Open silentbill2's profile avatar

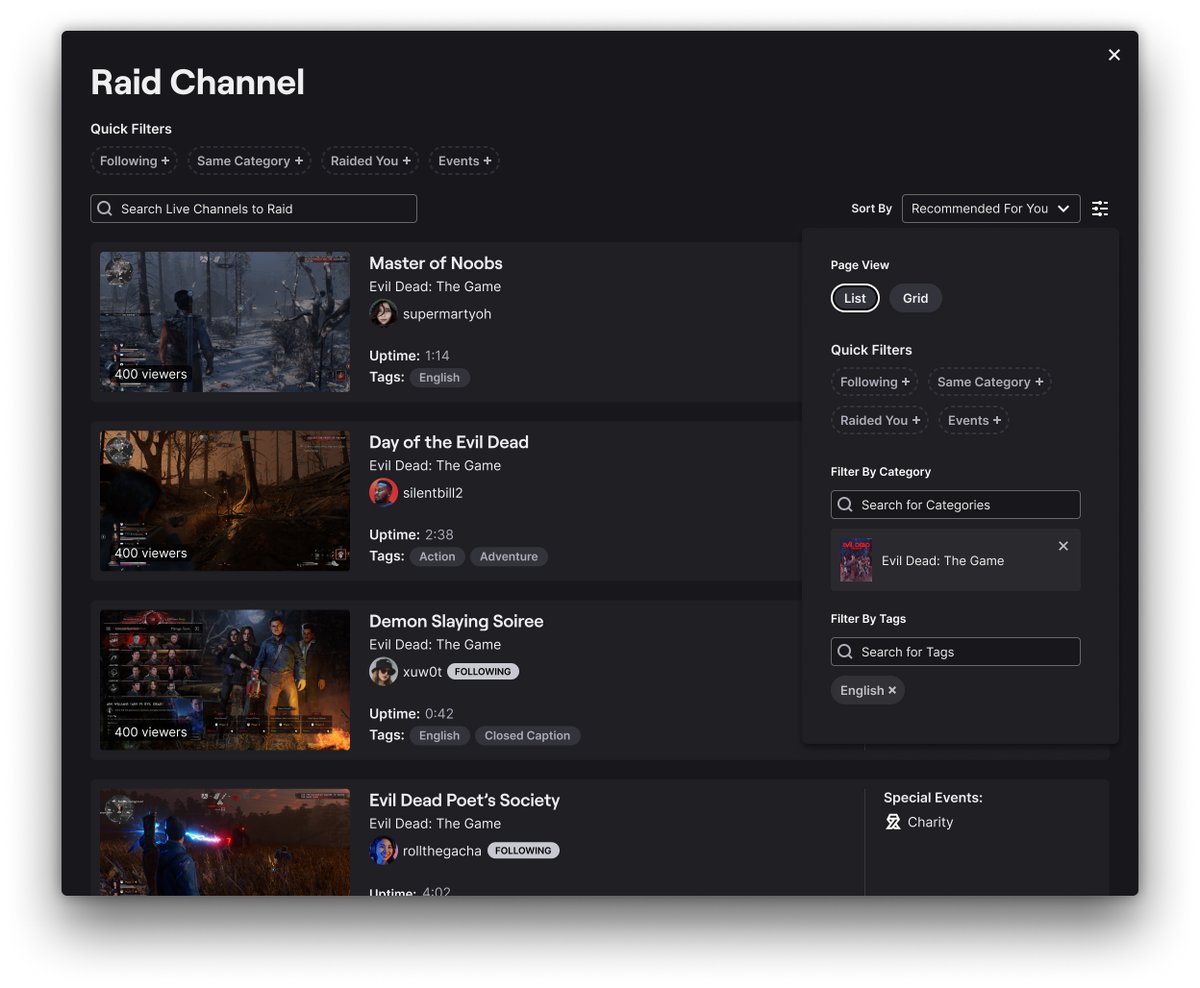[x=383, y=492]
